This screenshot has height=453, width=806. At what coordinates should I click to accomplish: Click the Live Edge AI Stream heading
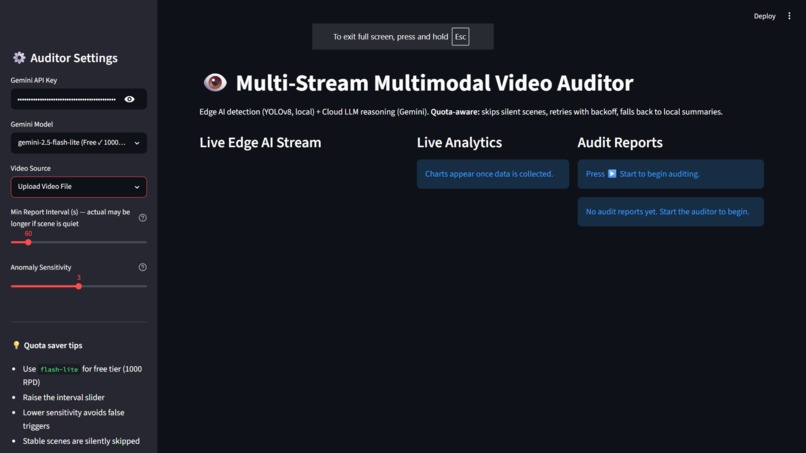pyautogui.click(x=260, y=142)
